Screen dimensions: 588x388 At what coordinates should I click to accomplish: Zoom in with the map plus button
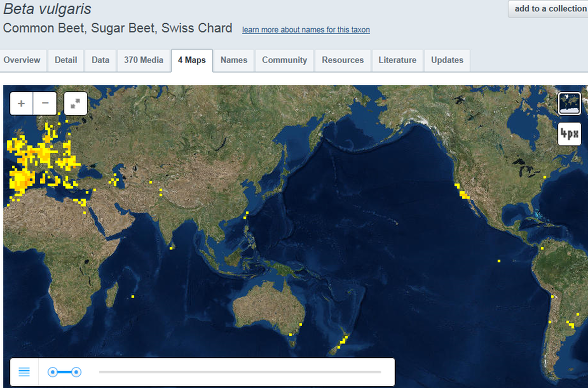pos(21,103)
